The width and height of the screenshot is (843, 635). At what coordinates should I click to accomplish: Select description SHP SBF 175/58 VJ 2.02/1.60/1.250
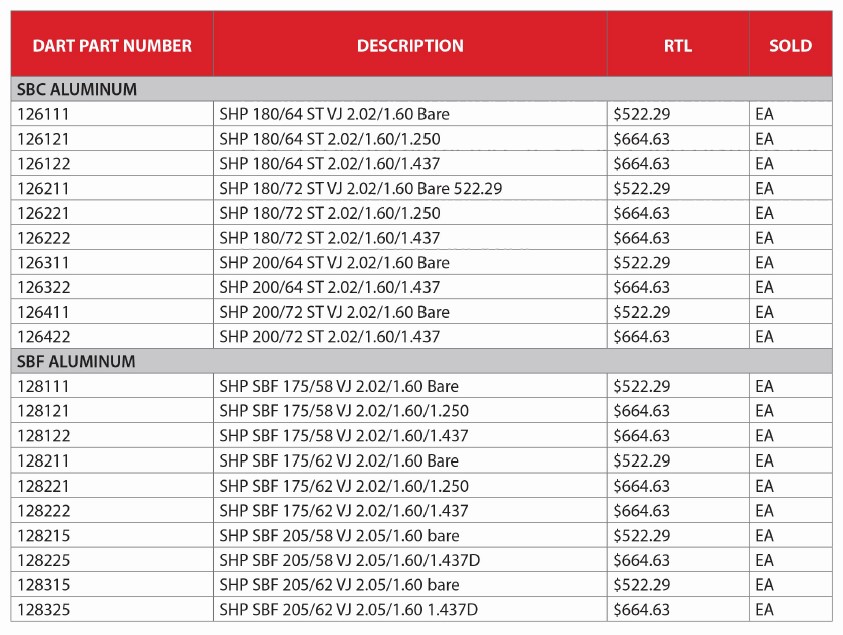(344, 411)
